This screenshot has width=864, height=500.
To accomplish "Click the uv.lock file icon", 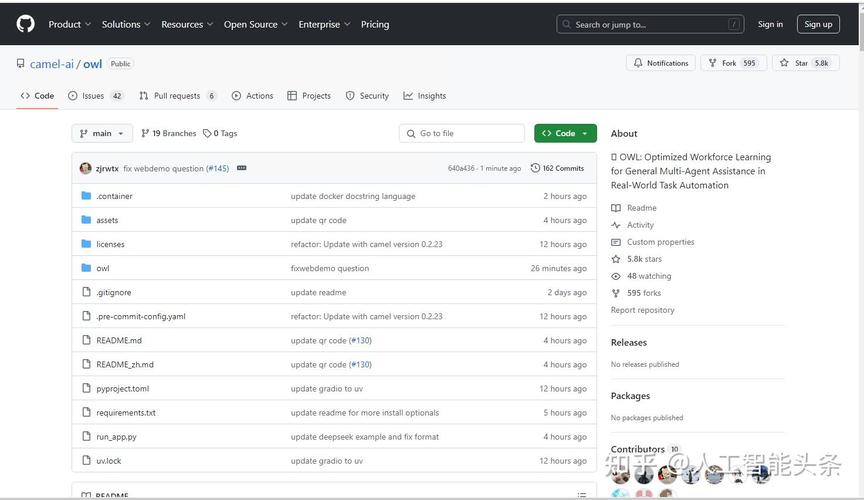I will [x=86, y=460].
